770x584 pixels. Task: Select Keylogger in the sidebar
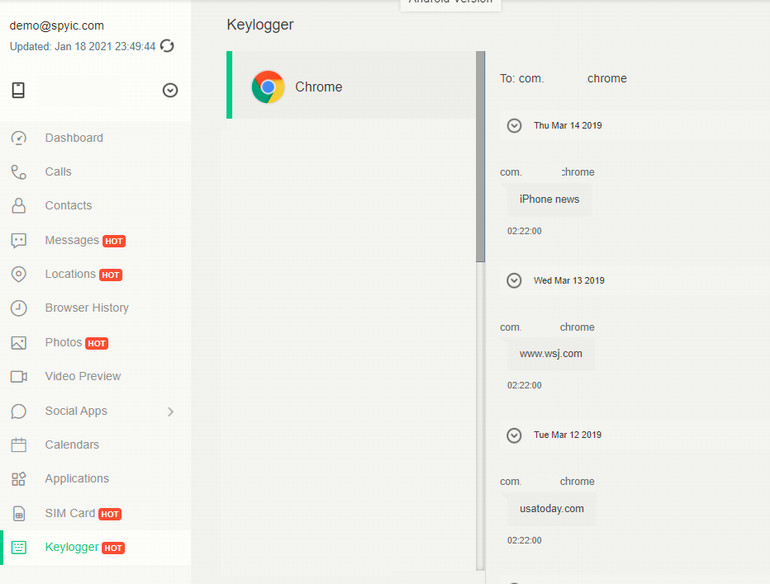pos(72,547)
